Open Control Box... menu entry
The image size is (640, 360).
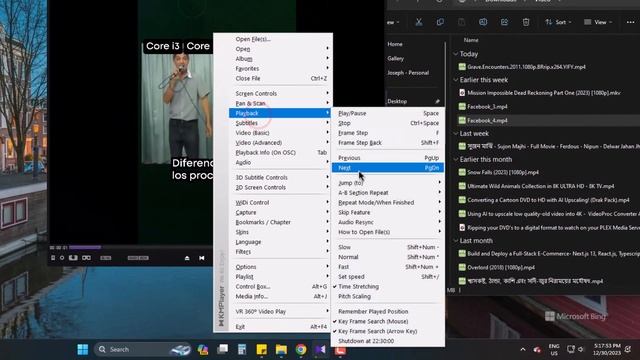pos(281,287)
